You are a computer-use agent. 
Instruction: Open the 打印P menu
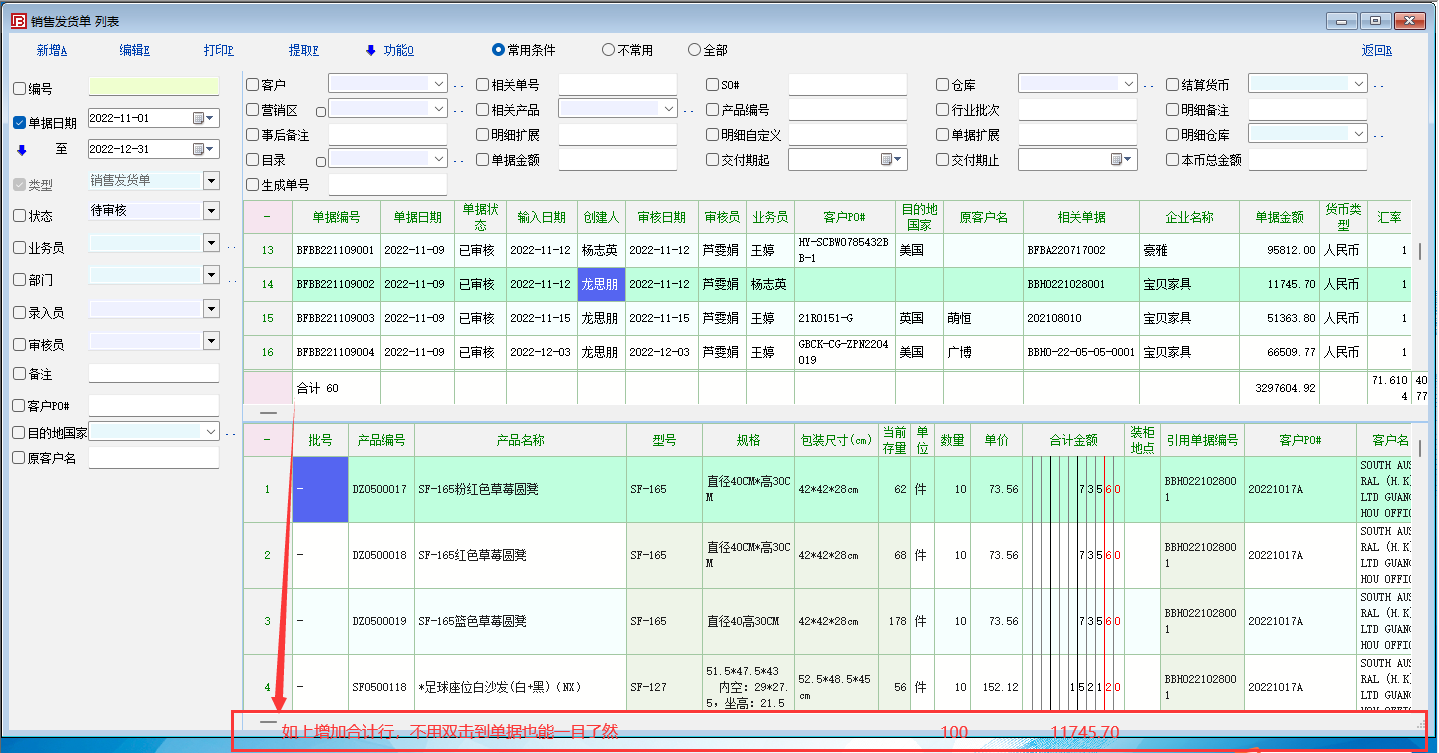[218, 50]
